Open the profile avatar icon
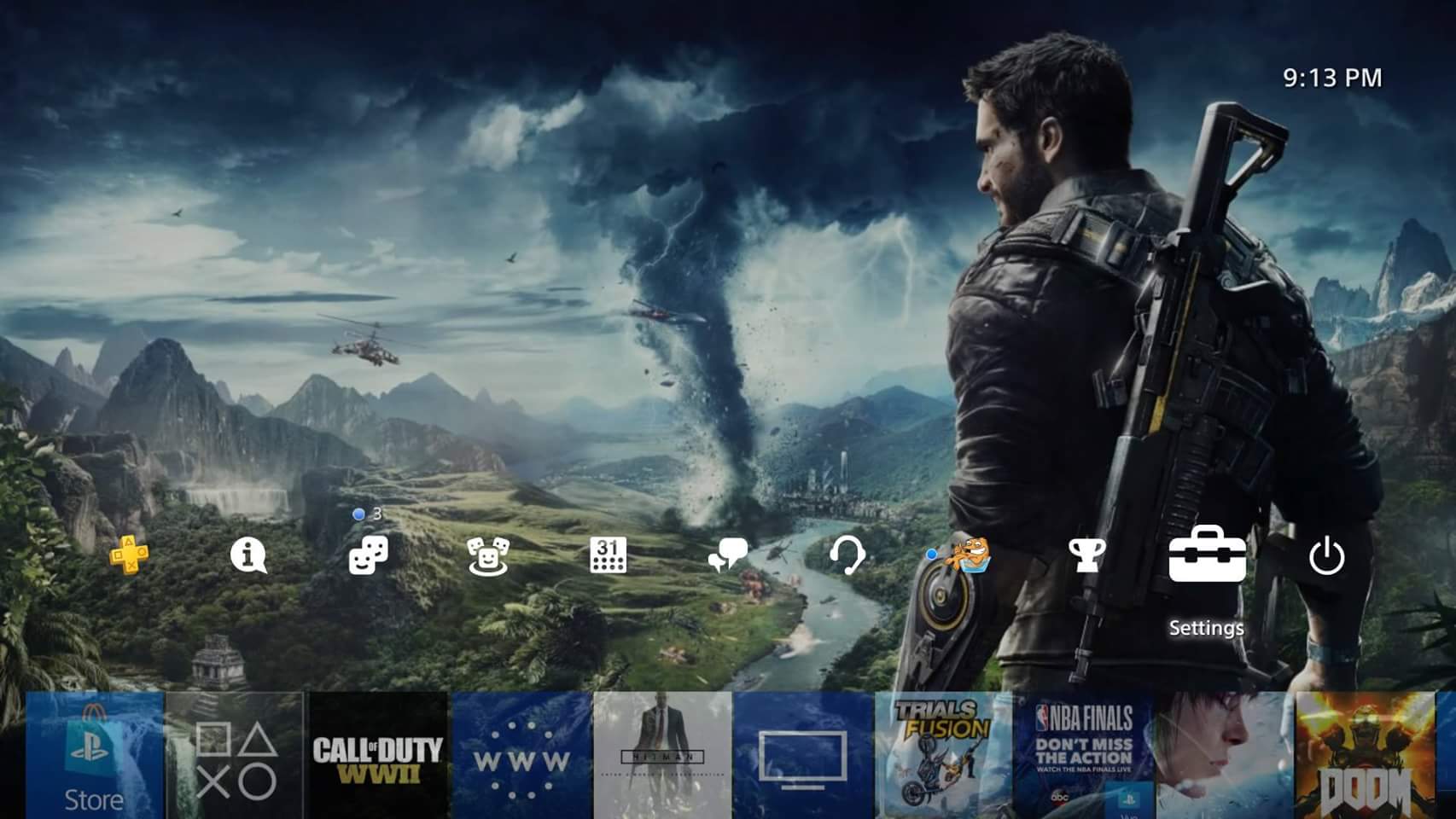1456x819 pixels. (969, 555)
